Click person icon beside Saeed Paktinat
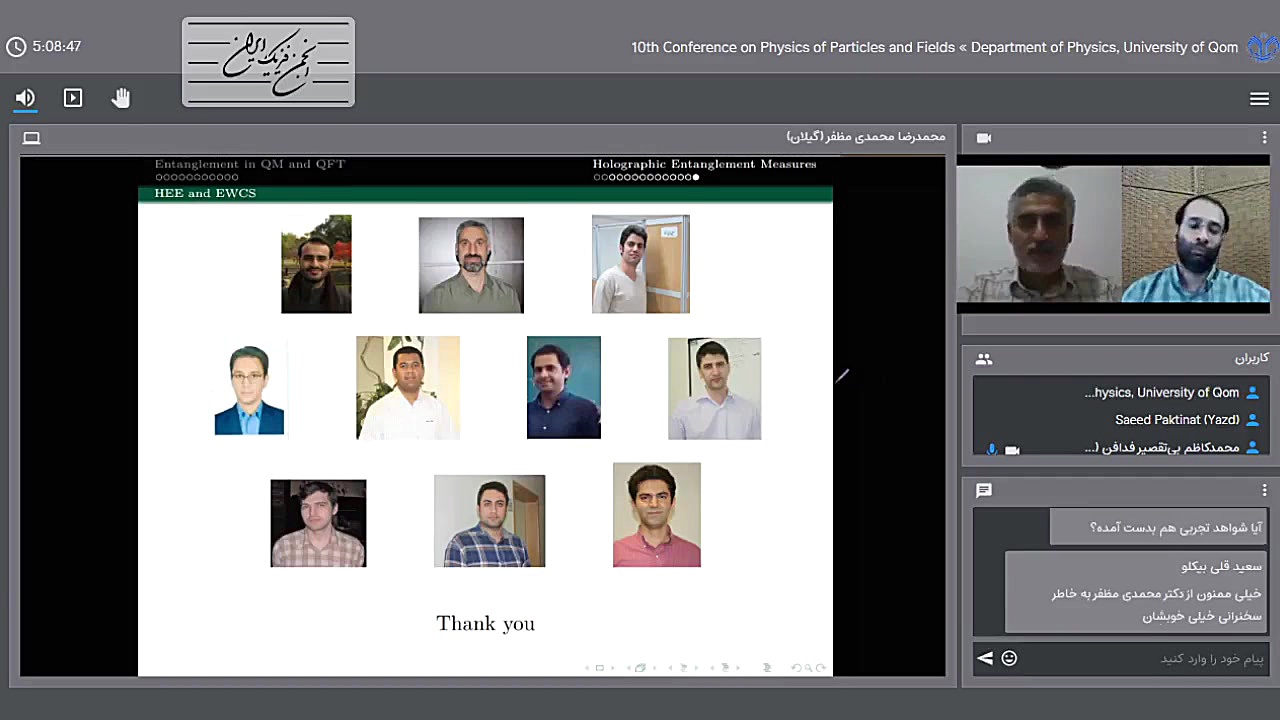The width and height of the screenshot is (1280, 720). [1252, 420]
